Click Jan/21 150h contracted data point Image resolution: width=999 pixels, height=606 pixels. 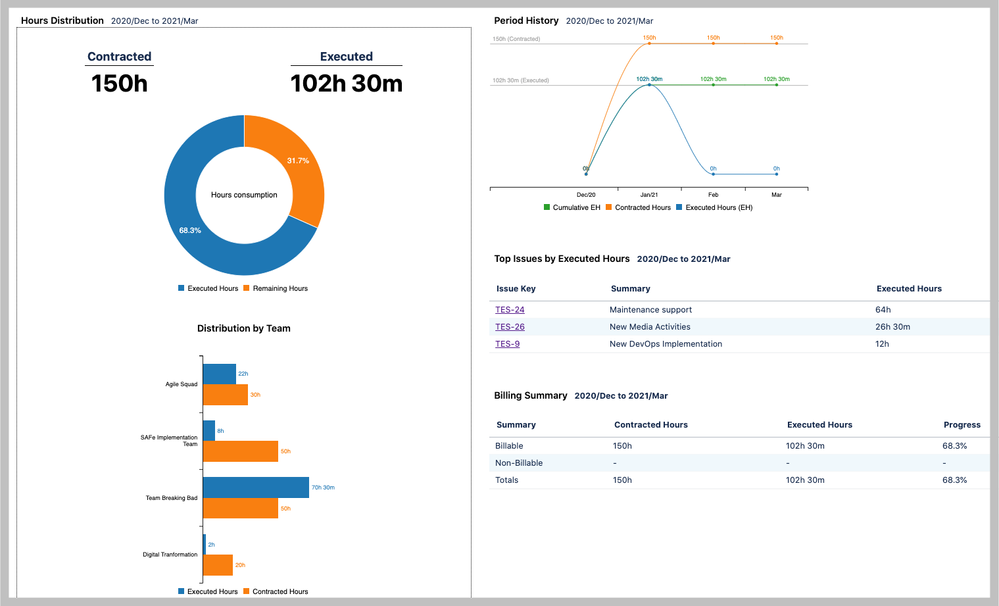coord(649,43)
